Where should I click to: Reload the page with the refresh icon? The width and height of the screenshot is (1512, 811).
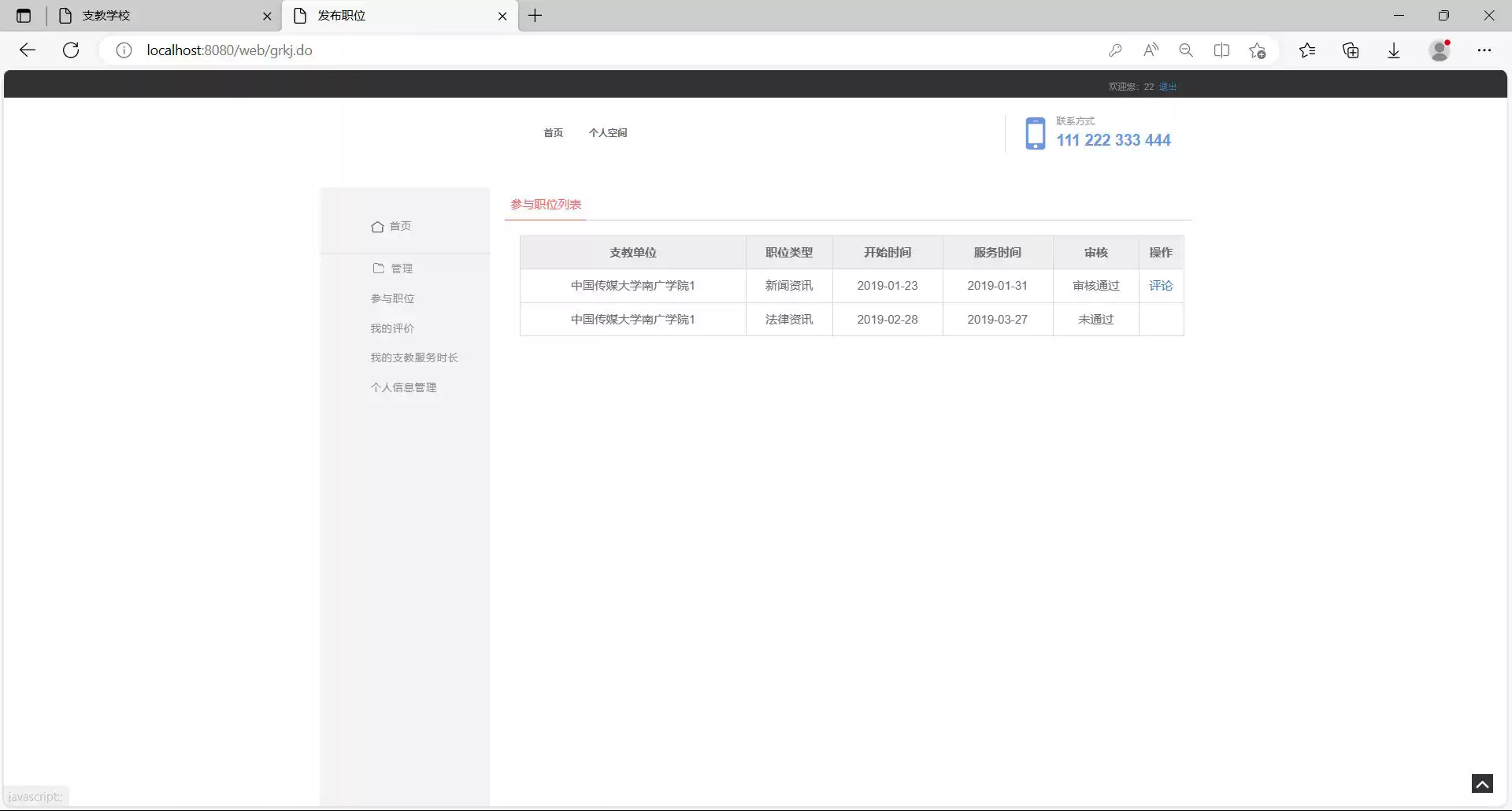coord(71,50)
